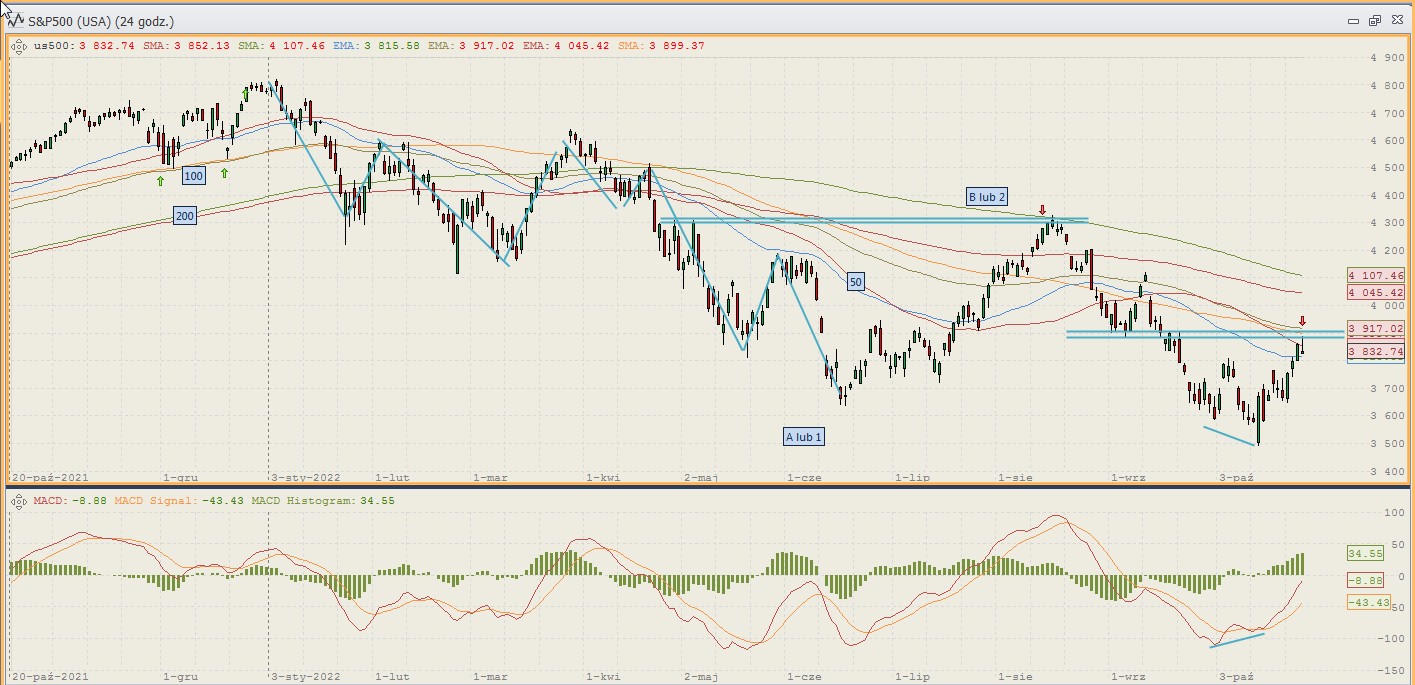Restore the chart window using the restore icon
The image size is (1415, 685).
[1374, 20]
